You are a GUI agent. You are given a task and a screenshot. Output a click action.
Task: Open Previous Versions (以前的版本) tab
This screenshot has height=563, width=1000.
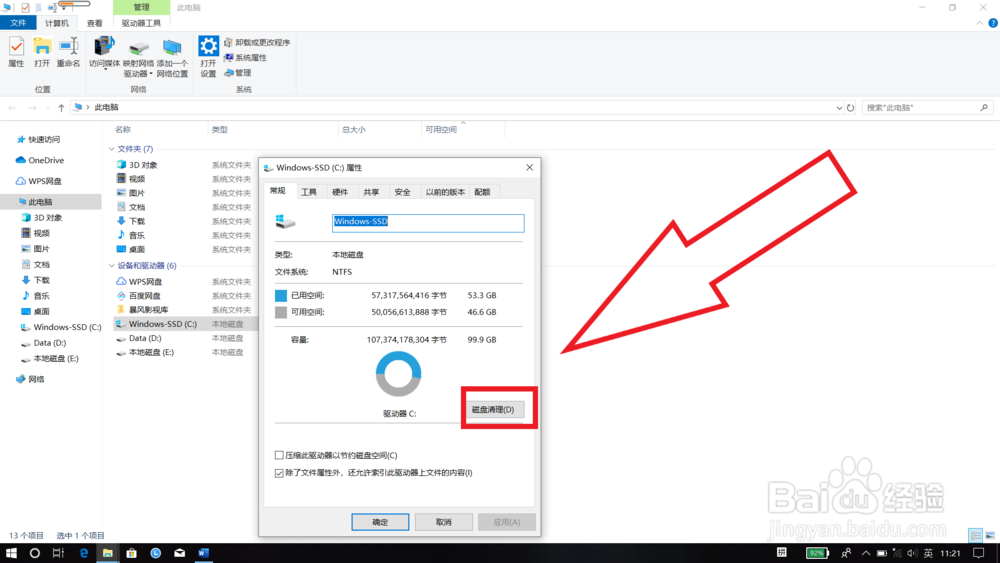445,192
